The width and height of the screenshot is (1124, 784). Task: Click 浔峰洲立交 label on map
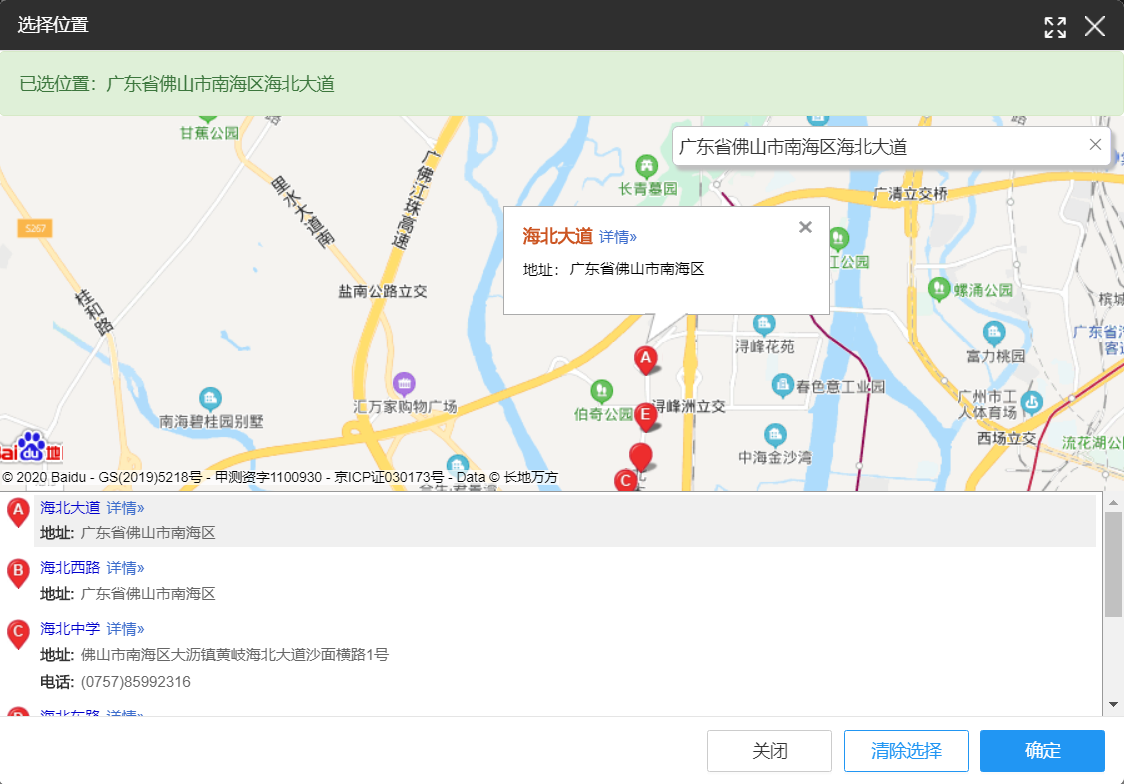[689, 406]
